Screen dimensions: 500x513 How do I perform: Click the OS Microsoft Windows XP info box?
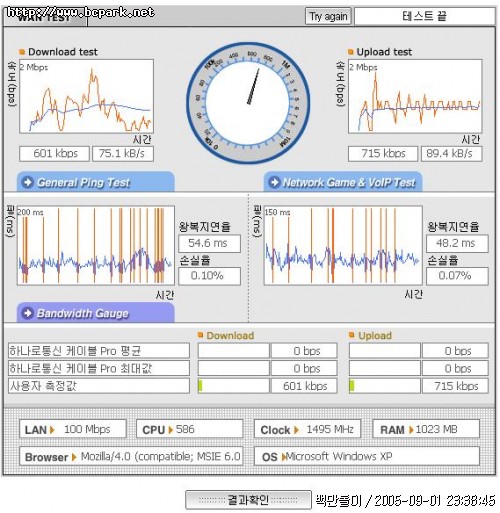tap(367, 456)
